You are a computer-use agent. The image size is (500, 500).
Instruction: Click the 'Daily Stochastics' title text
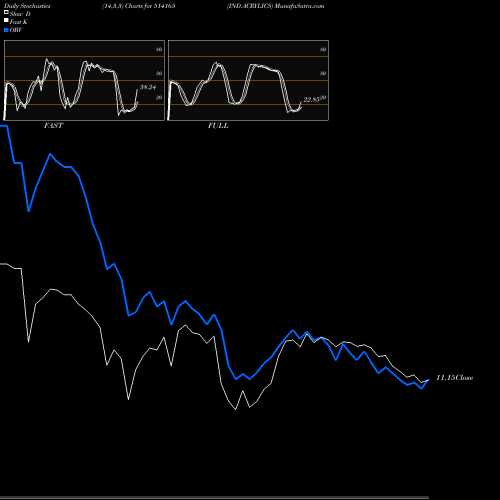click(x=27, y=6)
